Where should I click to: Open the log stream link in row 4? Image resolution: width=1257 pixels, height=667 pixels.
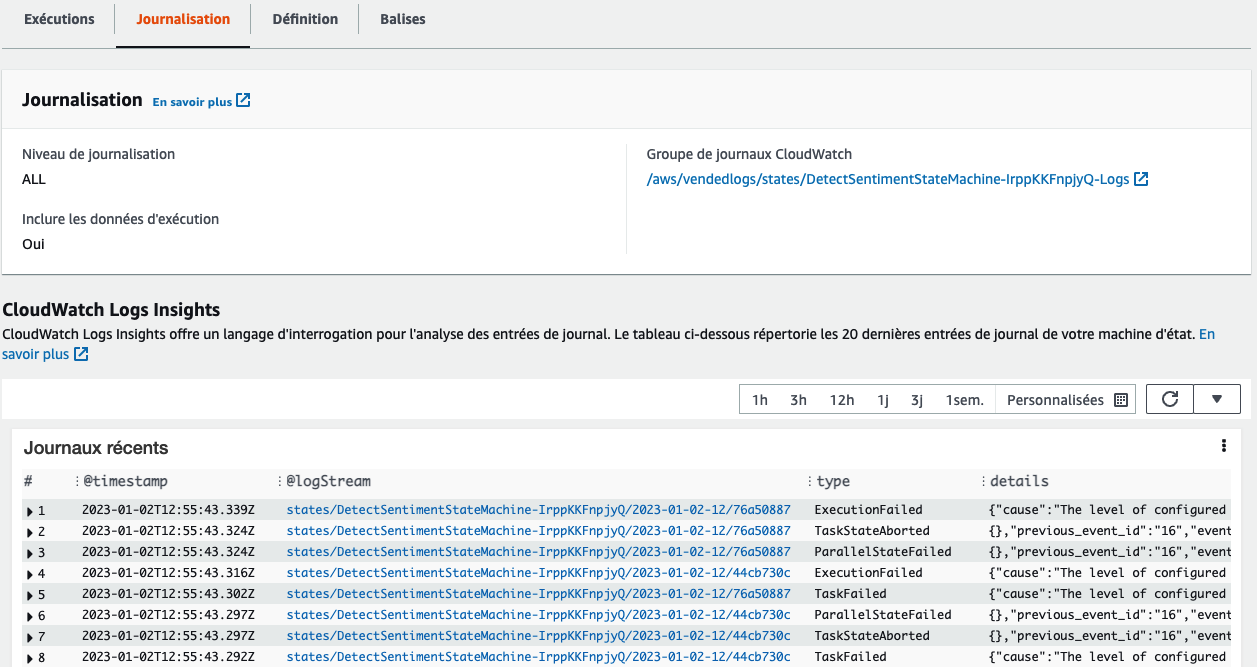(x=539, y=573)
